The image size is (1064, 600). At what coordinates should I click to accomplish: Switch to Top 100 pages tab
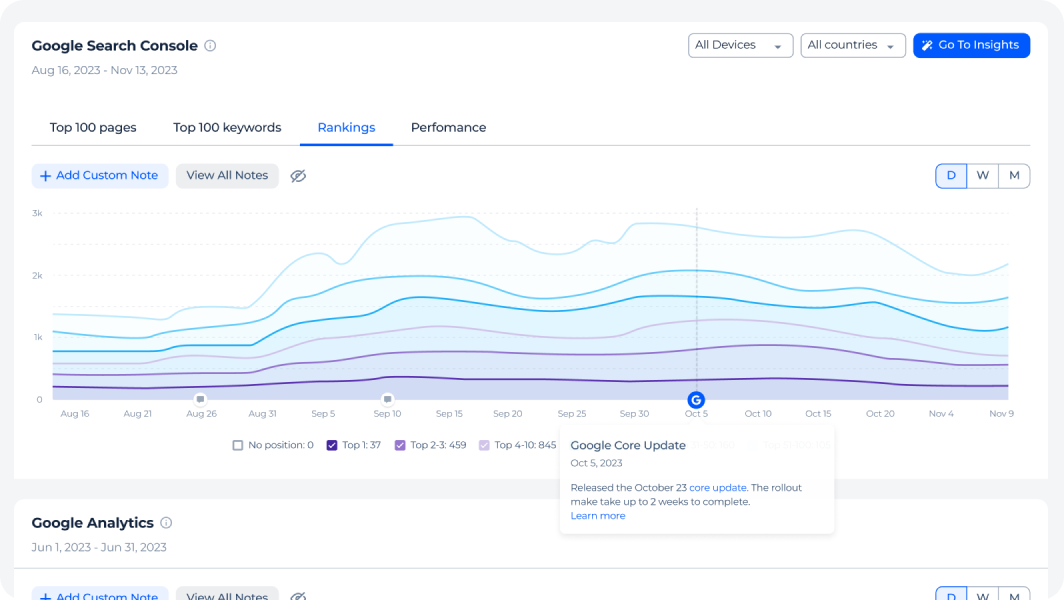pyautogui.click(x=93, y=128)
